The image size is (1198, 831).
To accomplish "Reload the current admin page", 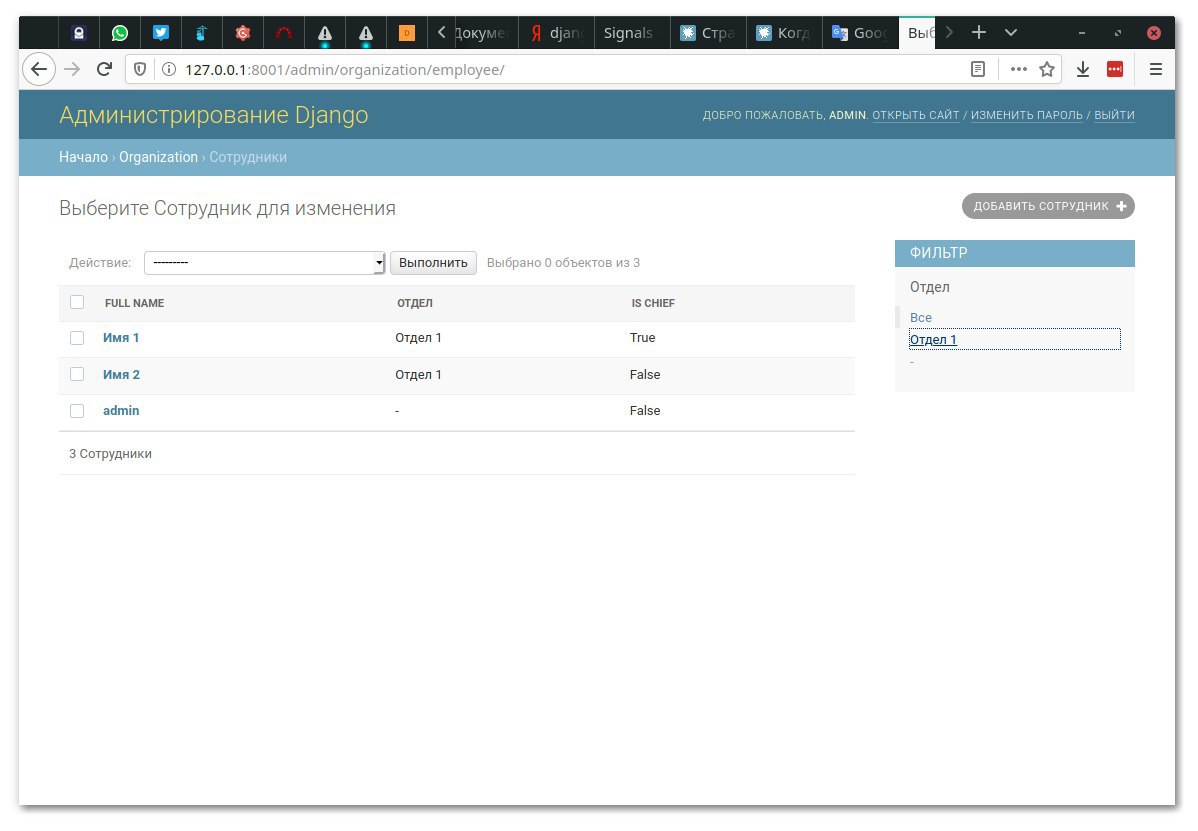I will point(103,69).
